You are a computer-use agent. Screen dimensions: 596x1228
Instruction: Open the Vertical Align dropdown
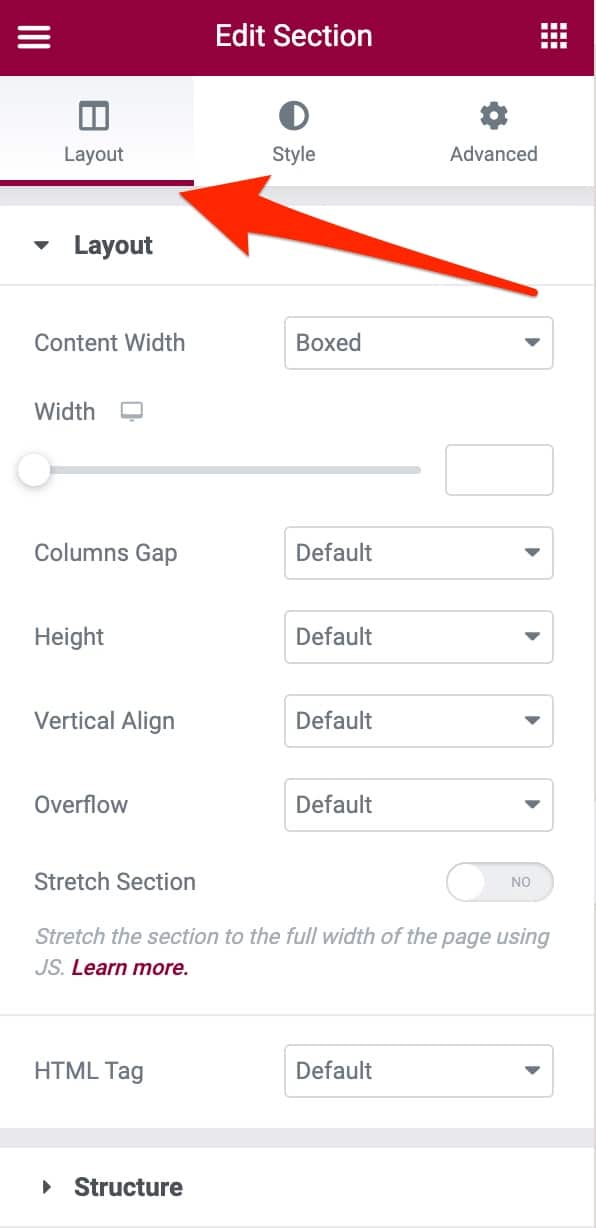pyautogui.click(x=418, y=721)
